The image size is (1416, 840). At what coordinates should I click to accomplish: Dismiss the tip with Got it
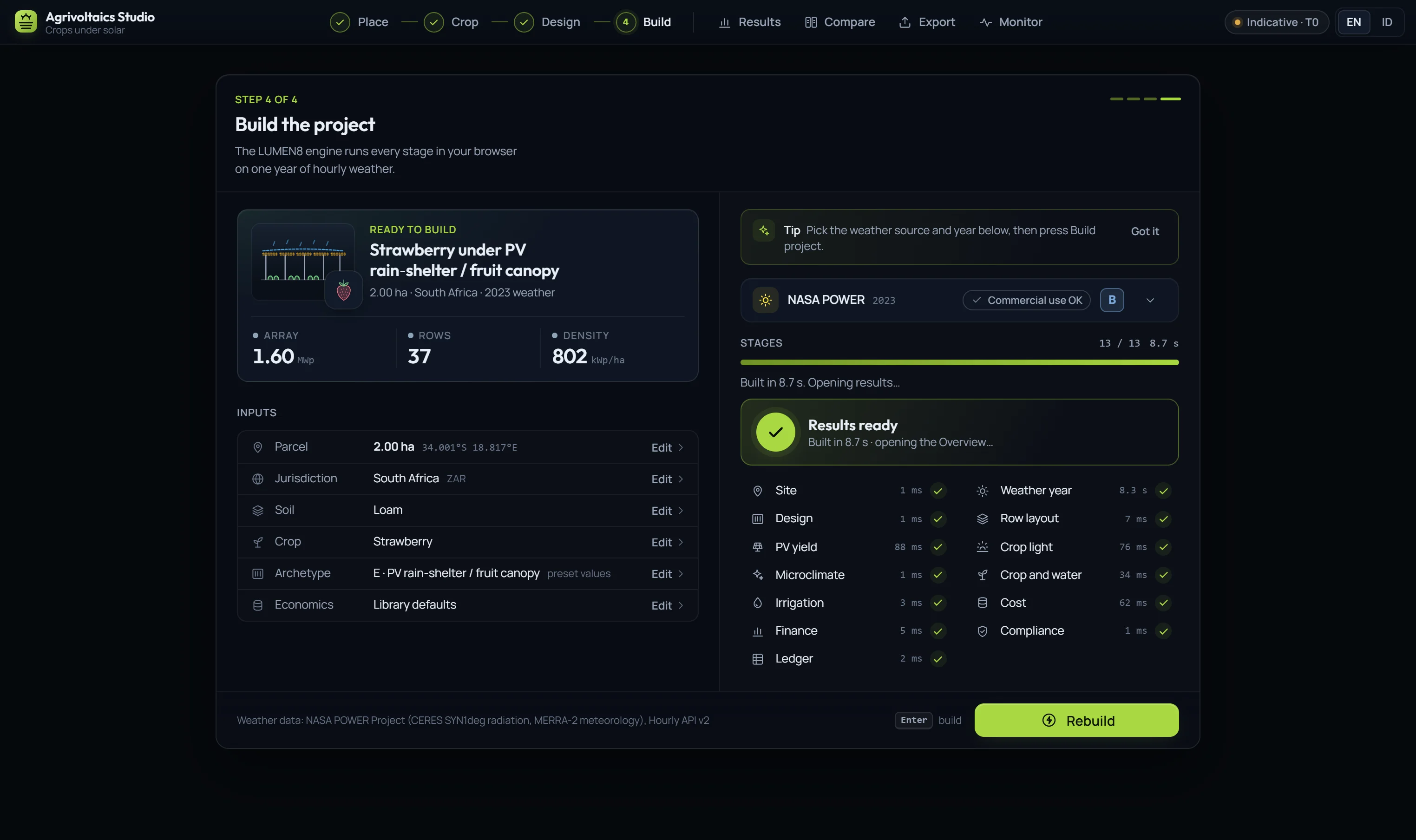(x=1144, y=231)
